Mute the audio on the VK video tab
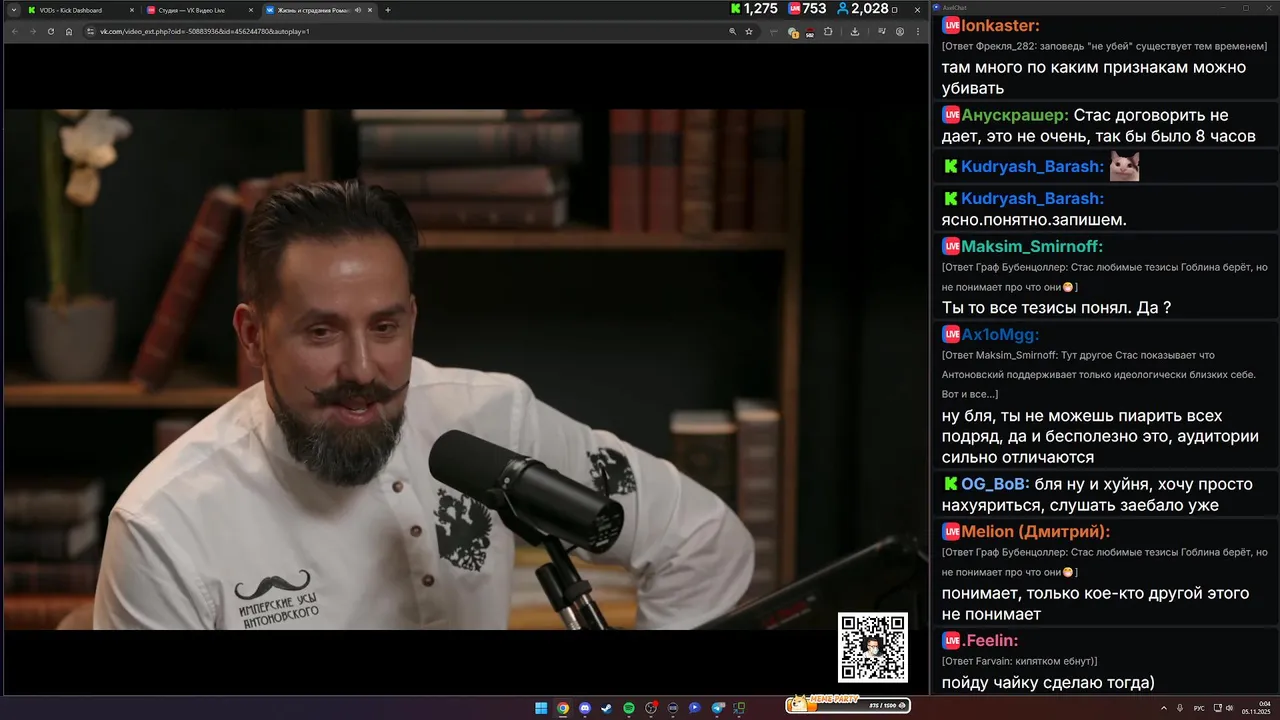 click(x=357, y=10)
